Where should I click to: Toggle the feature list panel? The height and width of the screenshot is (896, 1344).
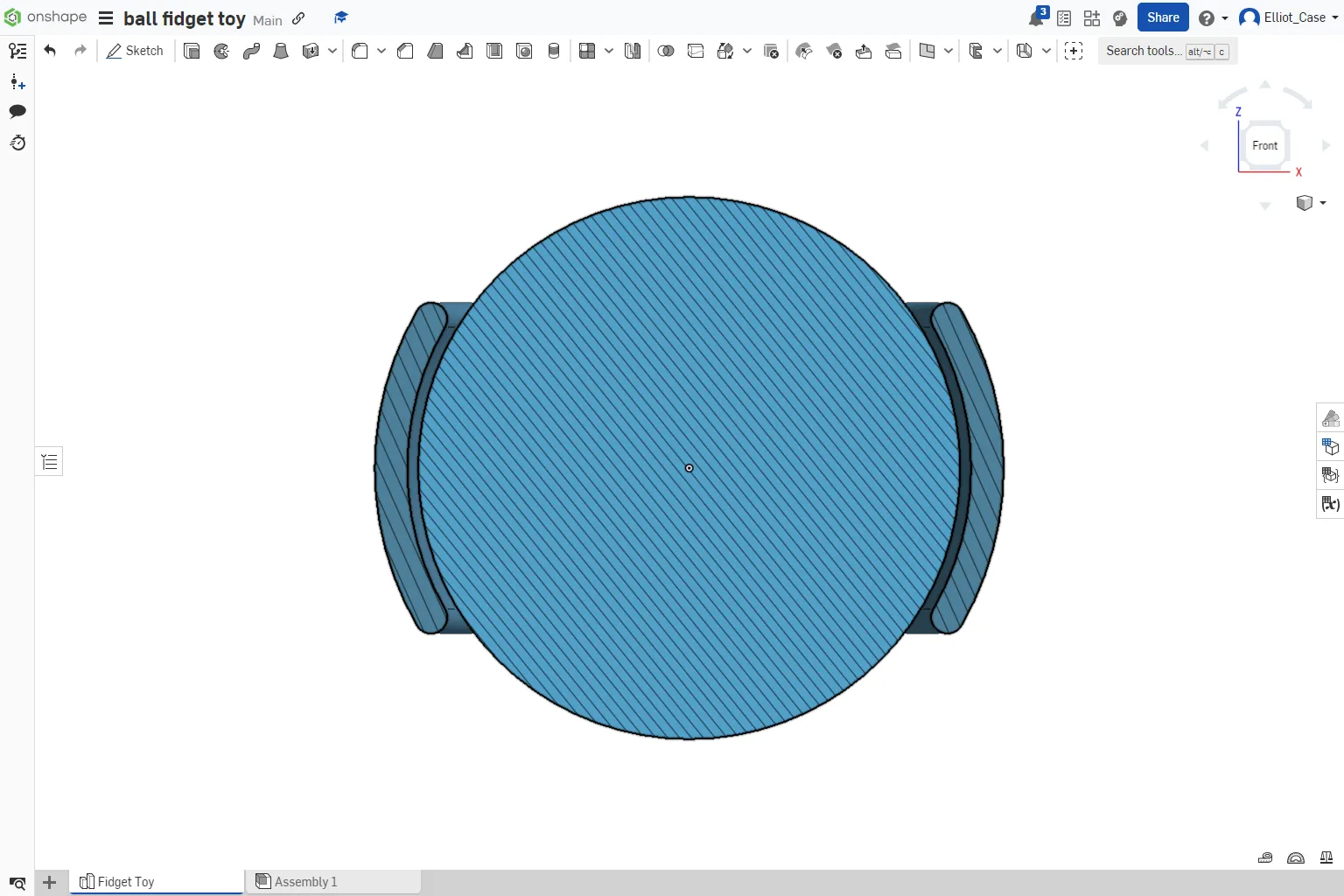click(49, 462)
